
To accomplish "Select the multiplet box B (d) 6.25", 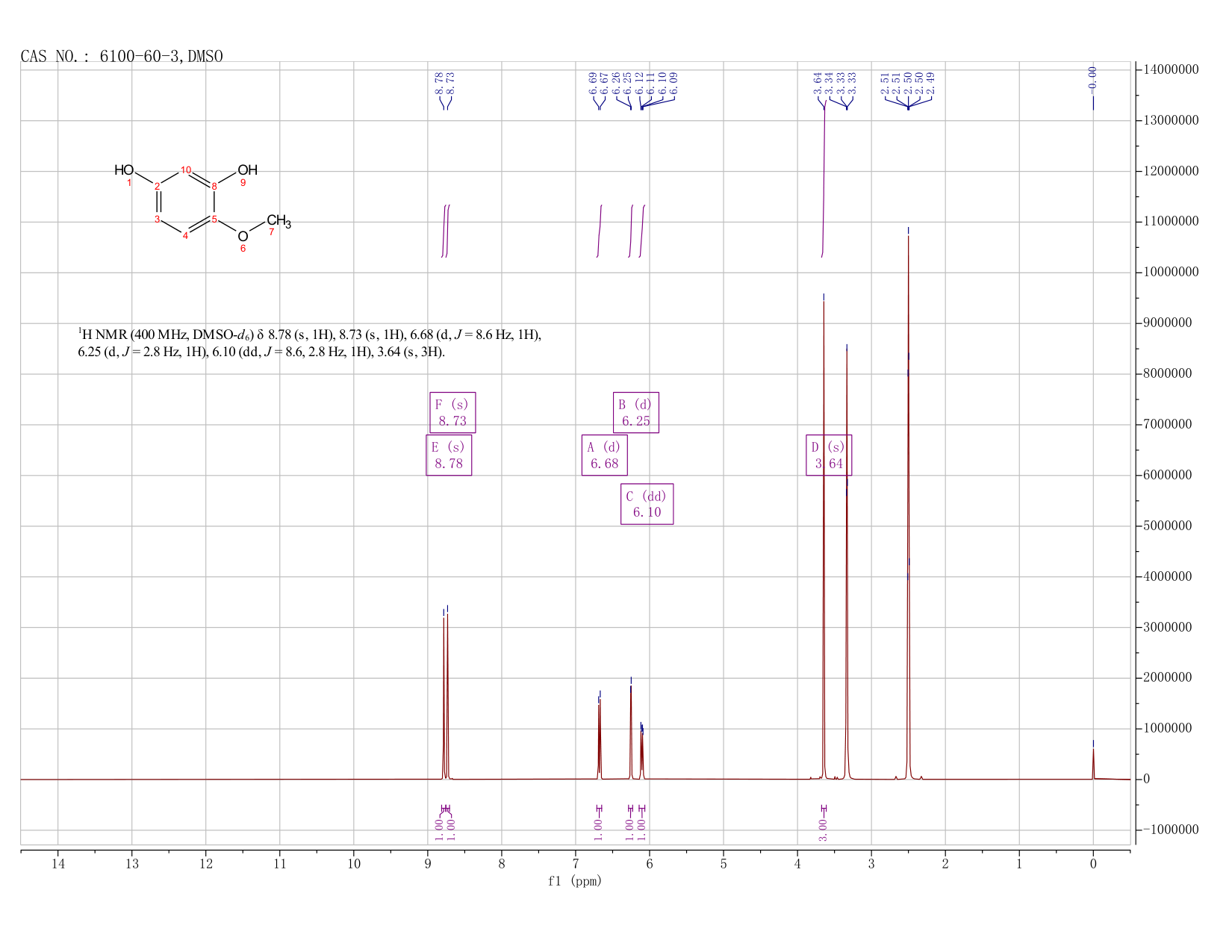I will 636,412.
